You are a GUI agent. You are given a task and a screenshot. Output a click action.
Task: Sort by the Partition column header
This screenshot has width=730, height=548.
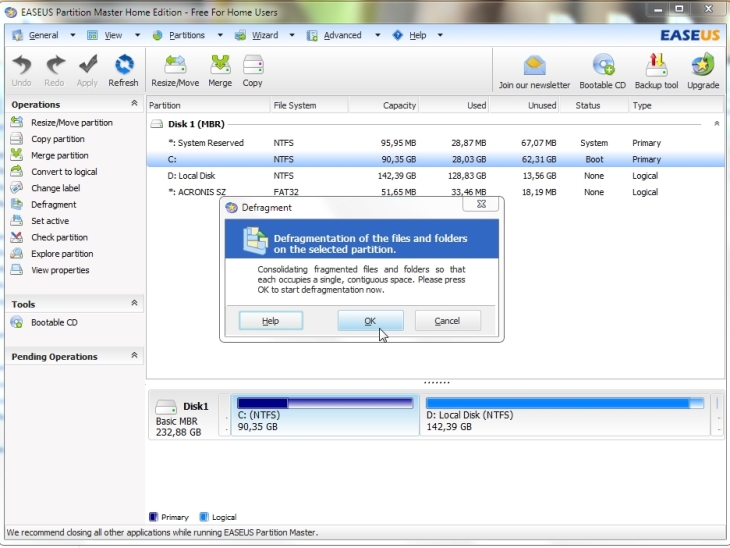tap(208, 105)
